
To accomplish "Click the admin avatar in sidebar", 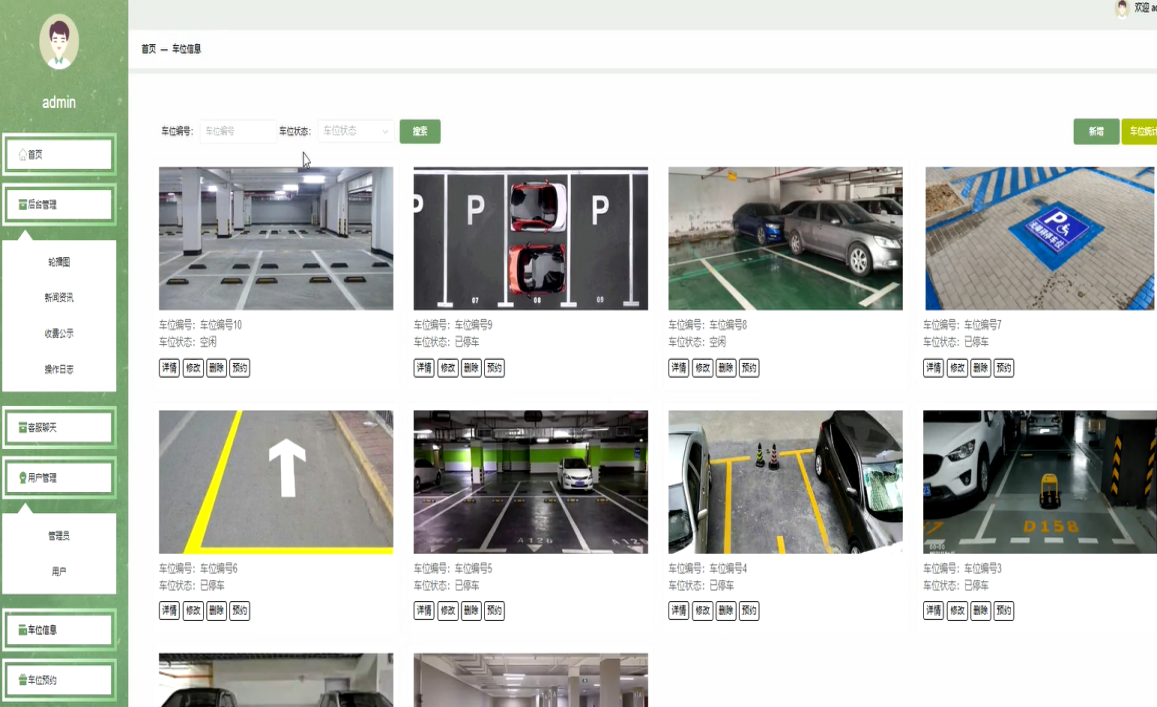I will click(x=59, y=42).
